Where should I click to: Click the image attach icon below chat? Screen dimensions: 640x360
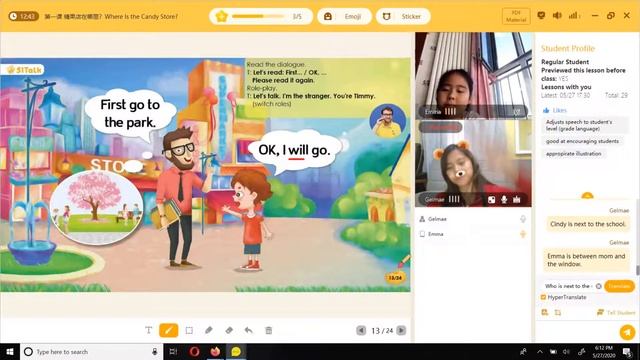pos(544,313)
